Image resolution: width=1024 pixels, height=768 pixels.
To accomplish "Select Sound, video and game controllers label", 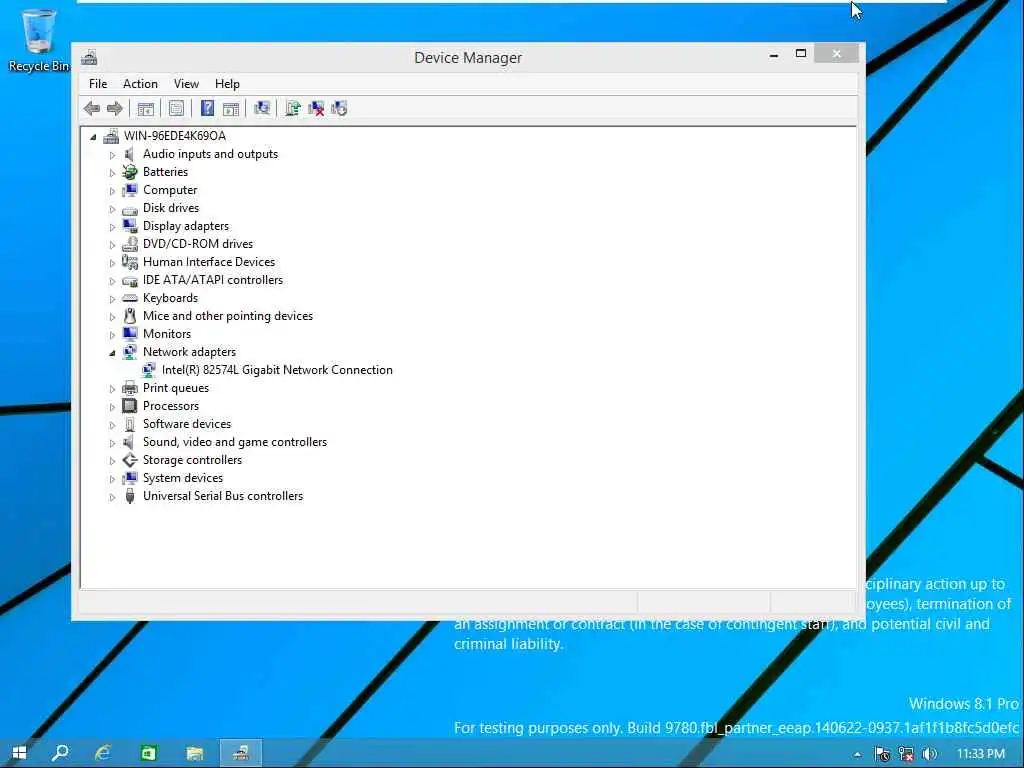I will pyautogui.click(x=235, y=441).
